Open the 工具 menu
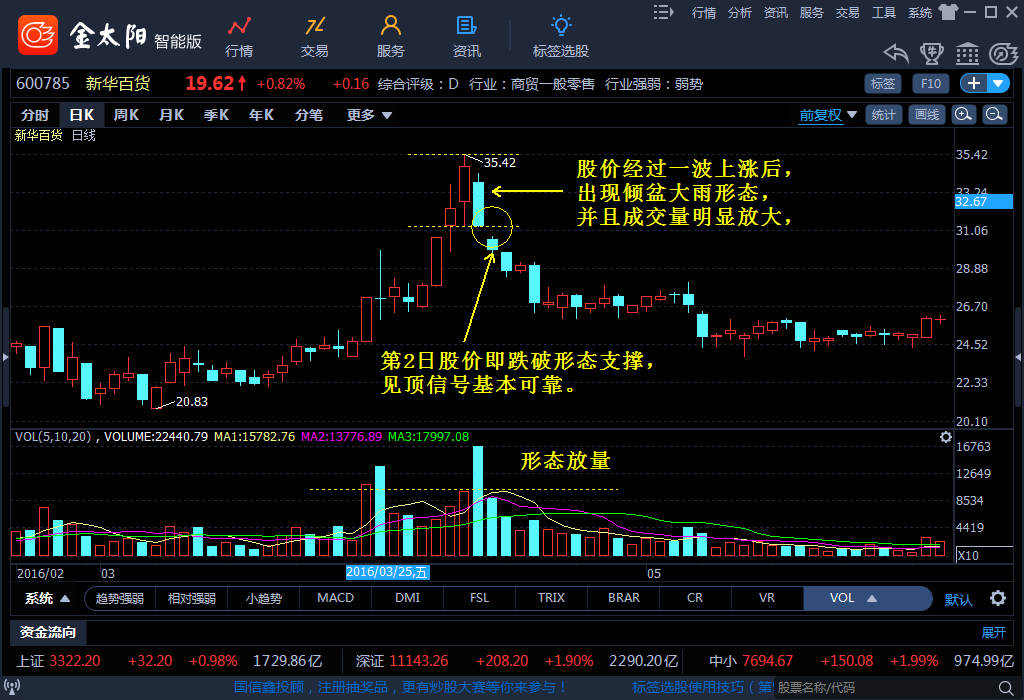1024x700 pixels. (884, 12)
